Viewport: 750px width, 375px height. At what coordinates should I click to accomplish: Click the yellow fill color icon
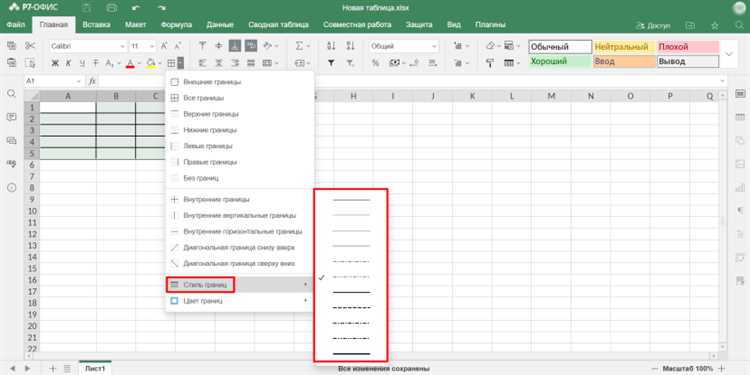click(151, 63)
